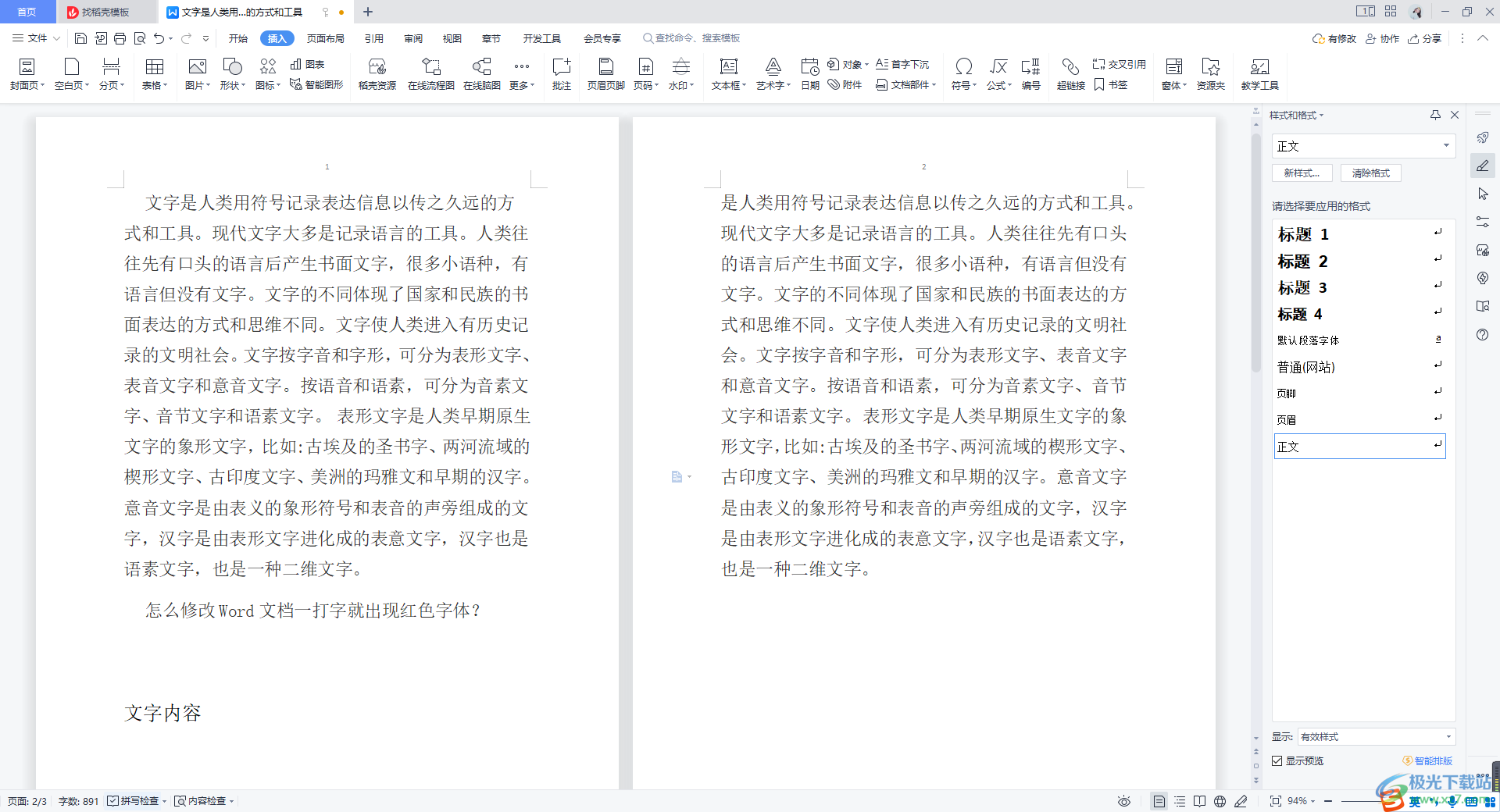Switch to web layout view in status bar
This screenshot has height=812, width=1500.
point(1220,801)
